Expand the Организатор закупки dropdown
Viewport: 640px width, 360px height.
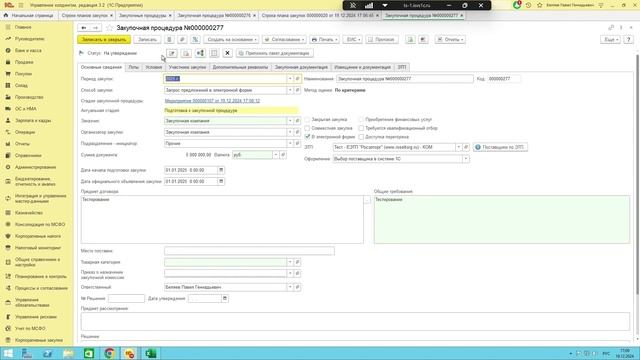290,132
